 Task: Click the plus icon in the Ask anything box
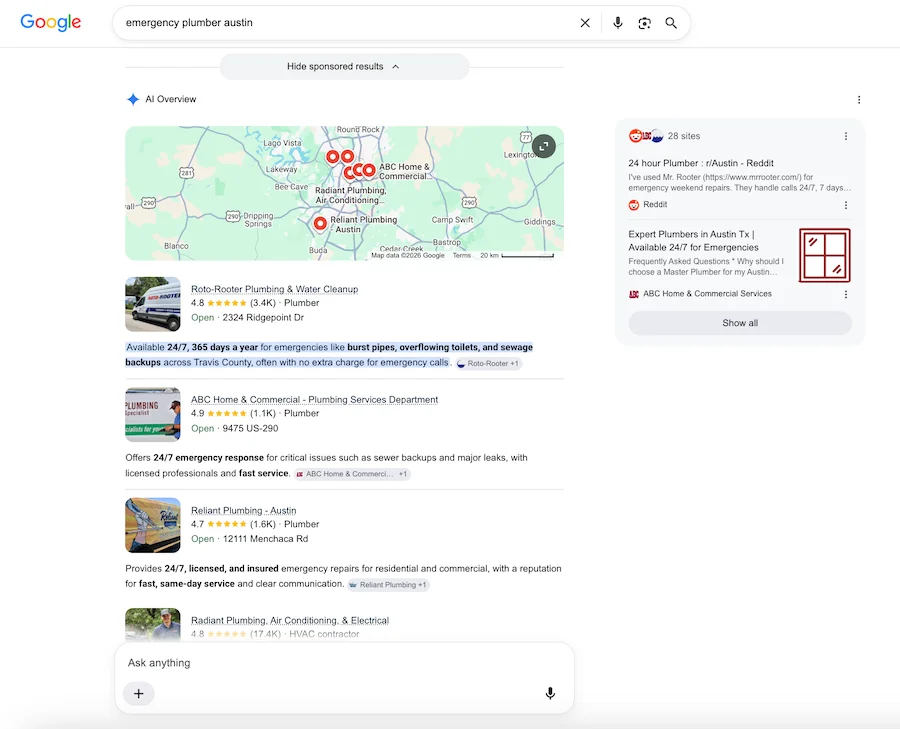[x=138, y=693]
